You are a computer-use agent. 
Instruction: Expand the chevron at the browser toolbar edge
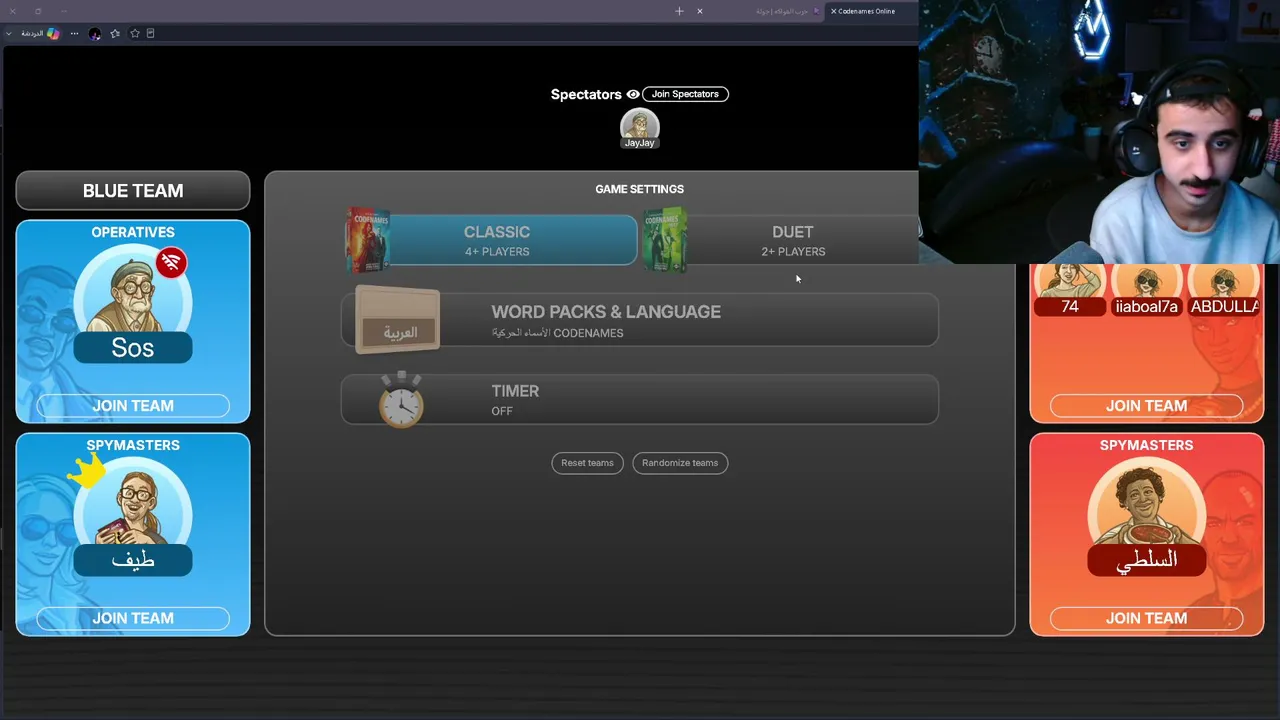(x=9, y=33)
